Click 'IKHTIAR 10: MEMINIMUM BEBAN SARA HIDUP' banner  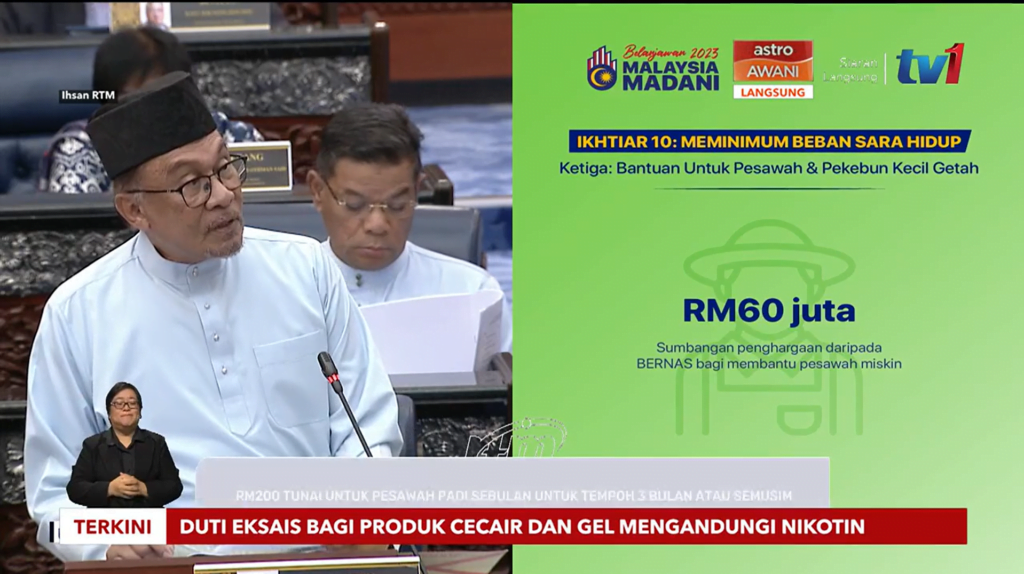click(769, 141)
